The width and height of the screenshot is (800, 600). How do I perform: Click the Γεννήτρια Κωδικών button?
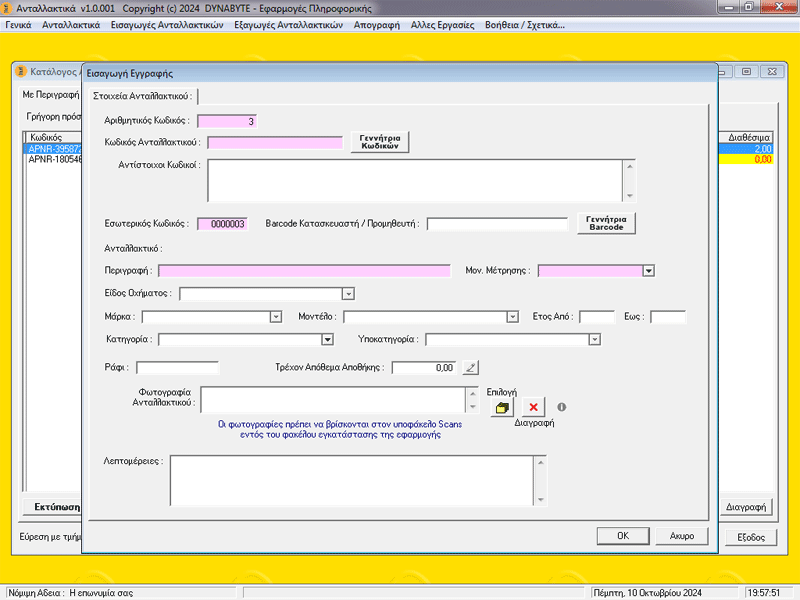click(x=380, y=142)
